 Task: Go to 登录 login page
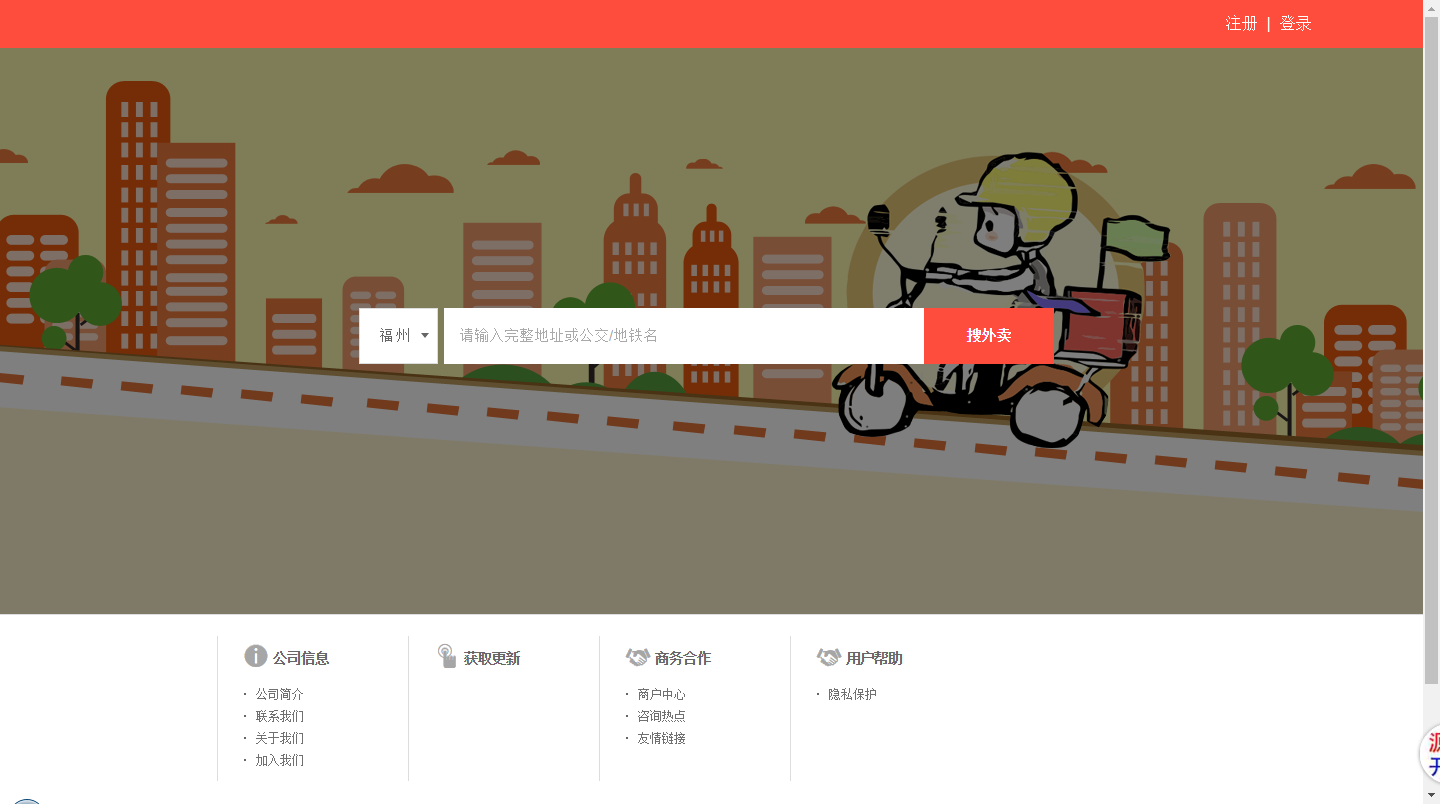[x=1296, y=23]
